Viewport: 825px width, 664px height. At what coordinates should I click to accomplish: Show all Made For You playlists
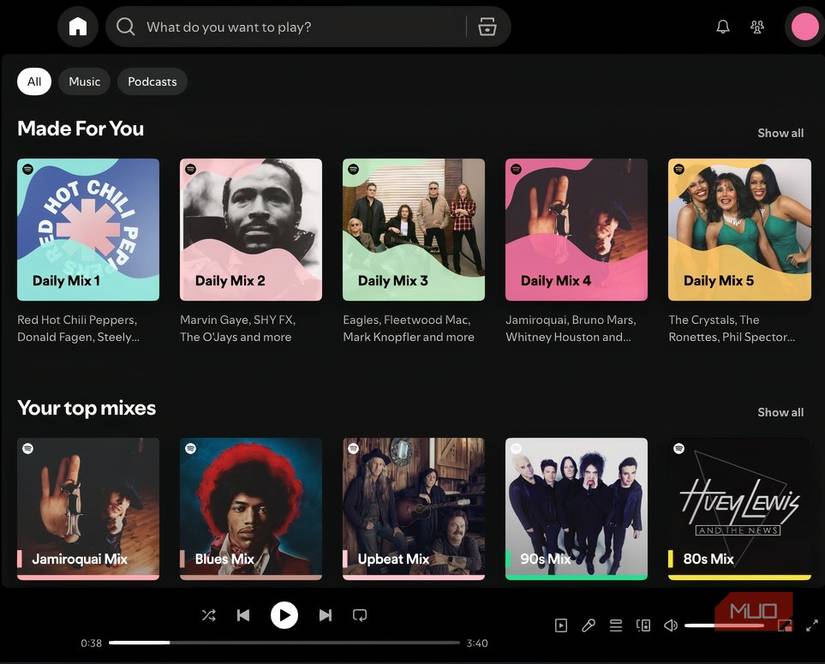[x=780, y=132]
